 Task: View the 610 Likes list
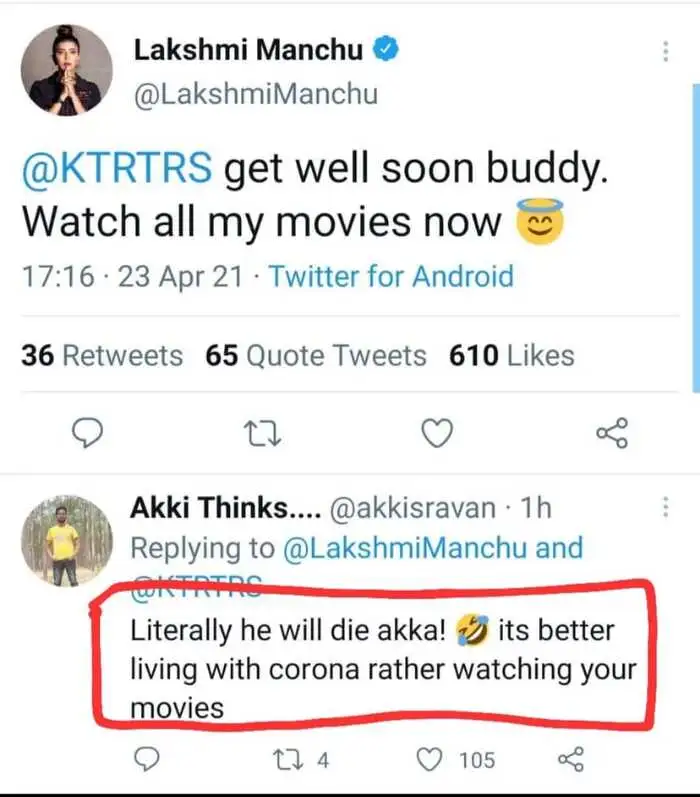pos(512,356)
